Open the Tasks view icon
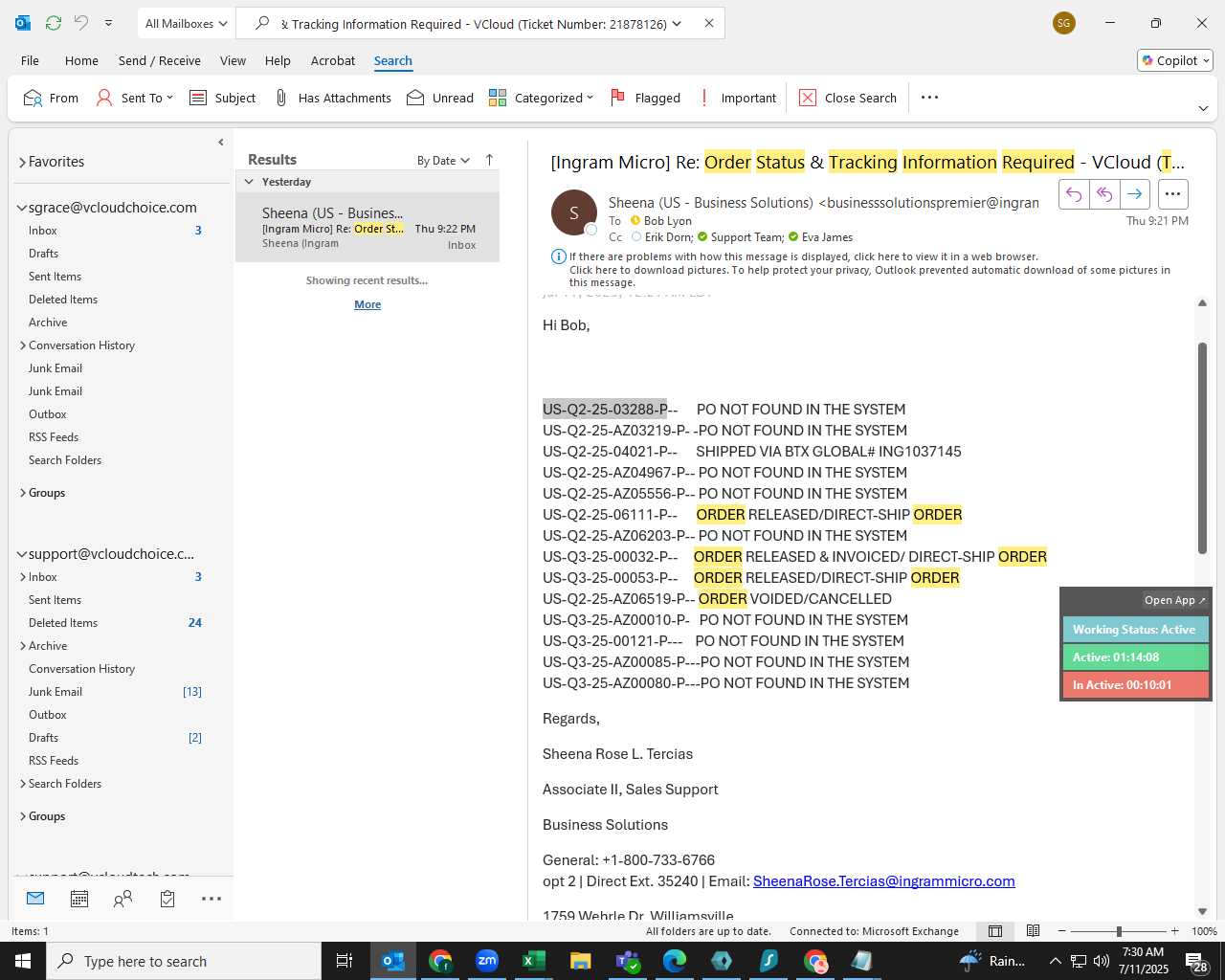This screenshot has height=980, width=1225. (167, 899)
